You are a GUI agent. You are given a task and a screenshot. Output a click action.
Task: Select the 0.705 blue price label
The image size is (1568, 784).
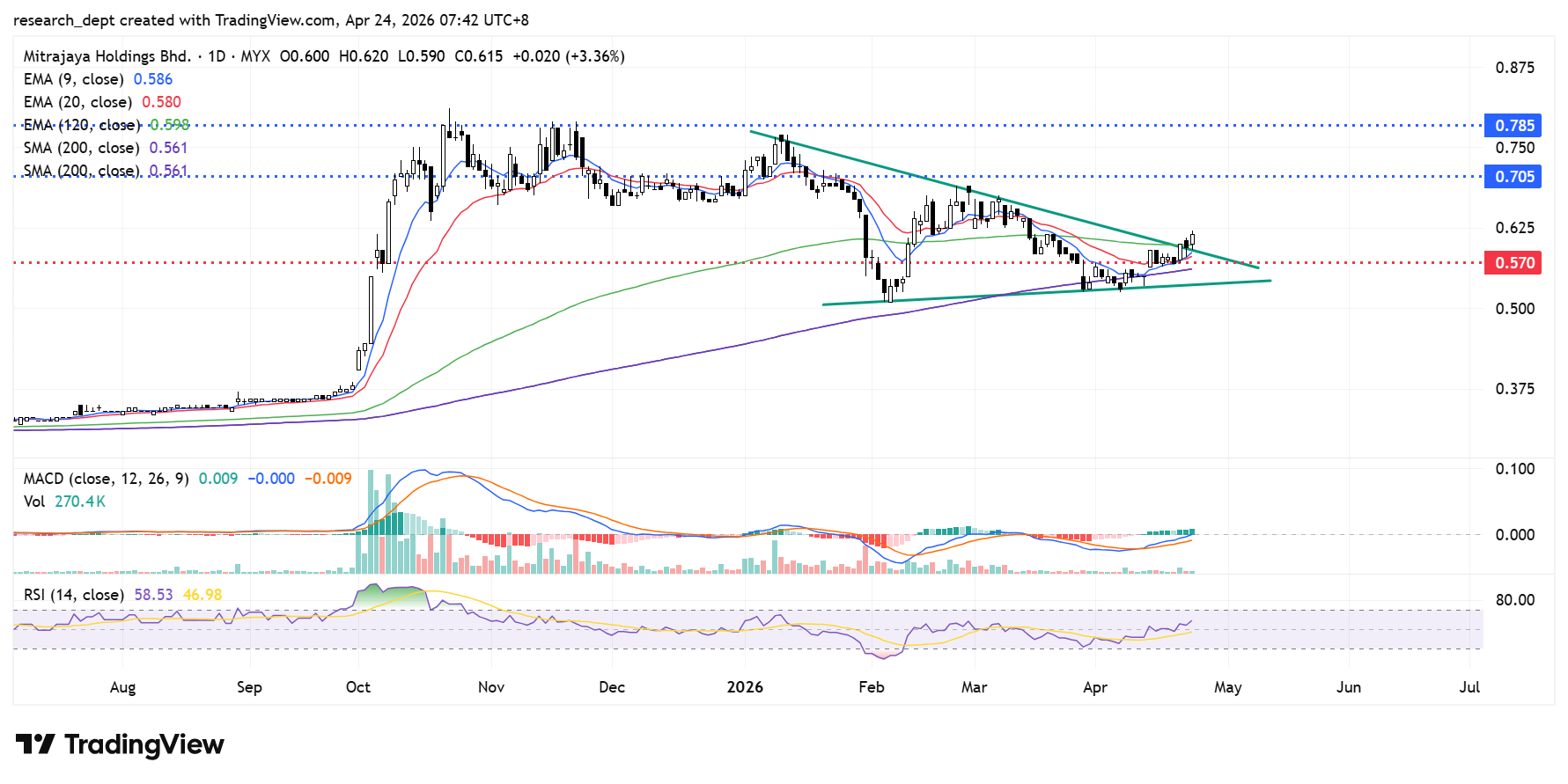(x=1513, y=177)
